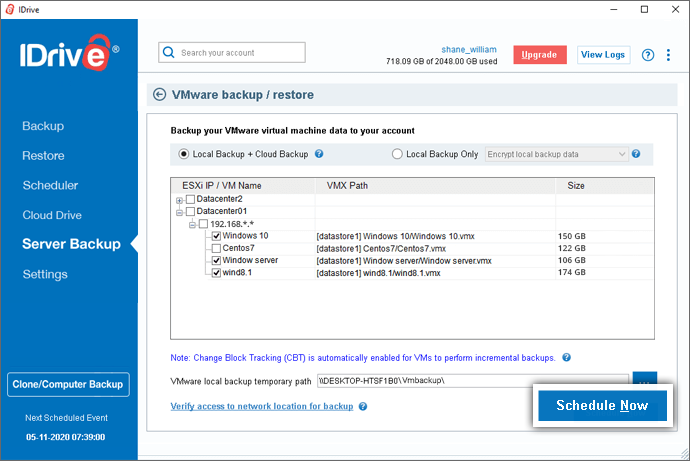This screenshot has height=461, width=690.
Task: Open the help question mark icon in header
Action: point(647,55)
